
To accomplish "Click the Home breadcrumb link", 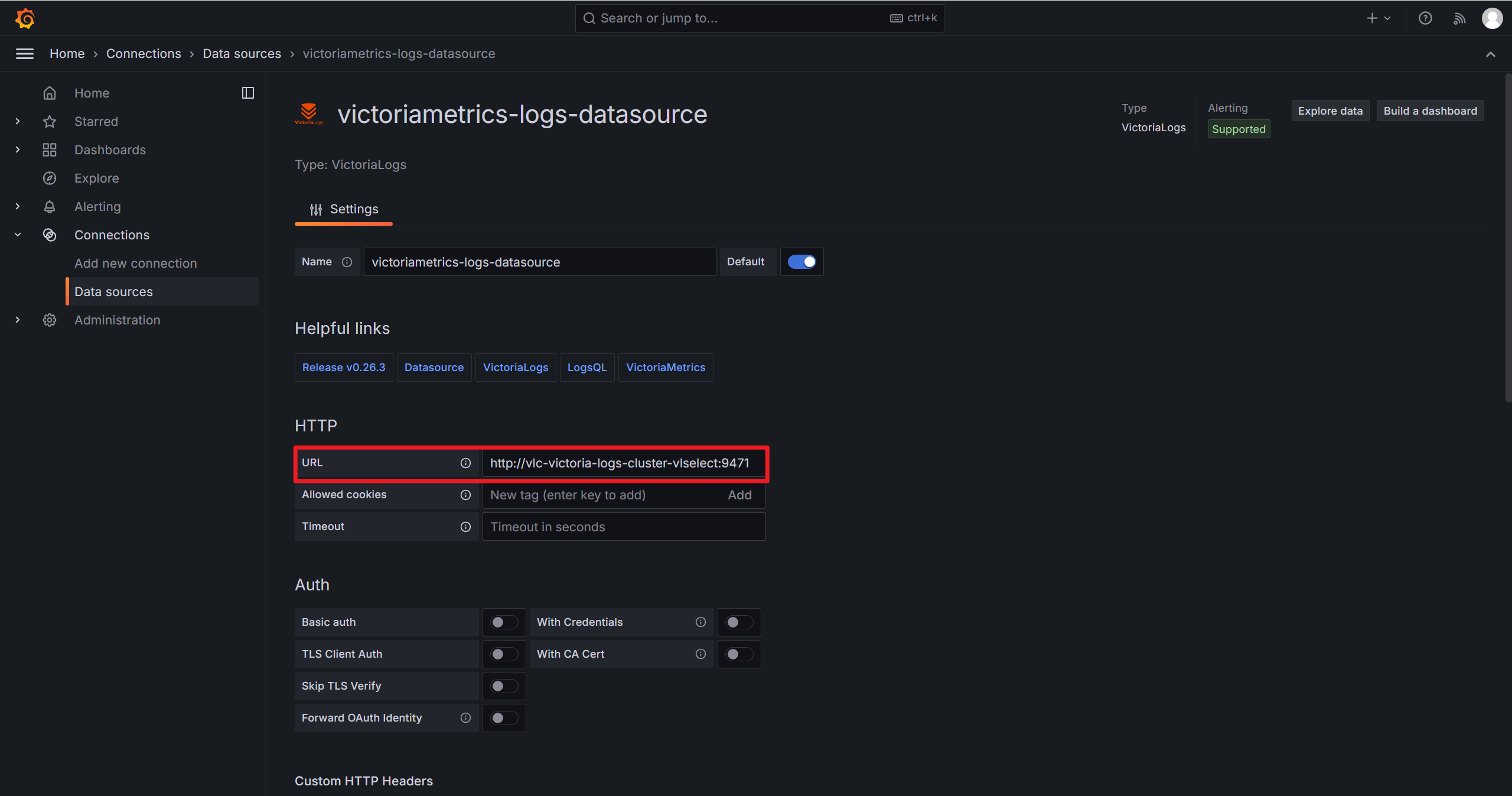I will [x=67, y=54].
